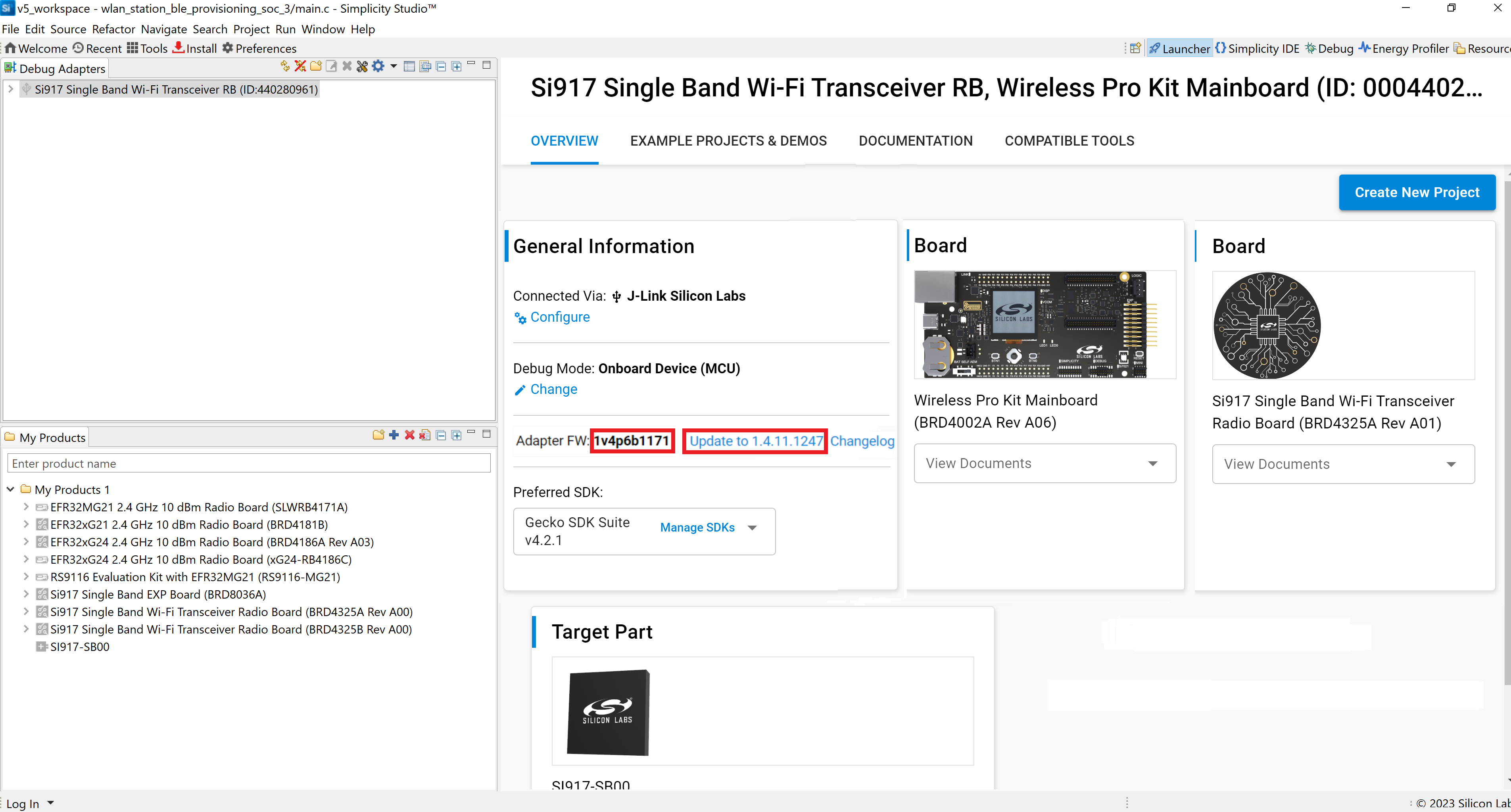Select the Compatible Tools tab
This screenshot has height=812, width=1511.
(x=1069, y=141)
